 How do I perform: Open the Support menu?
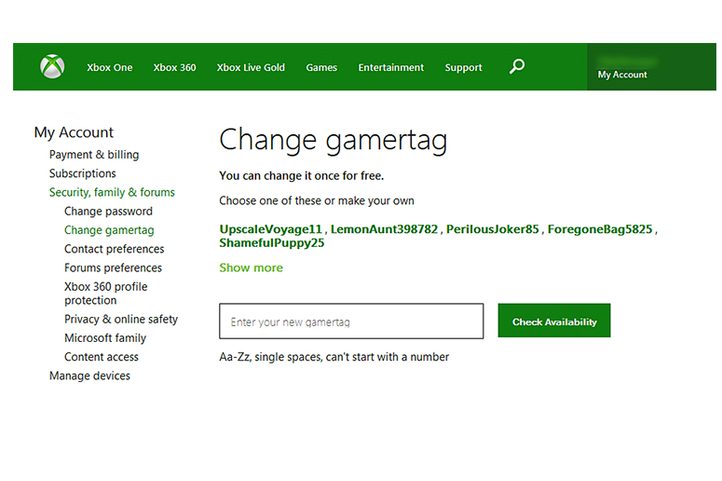coord(463,67)
